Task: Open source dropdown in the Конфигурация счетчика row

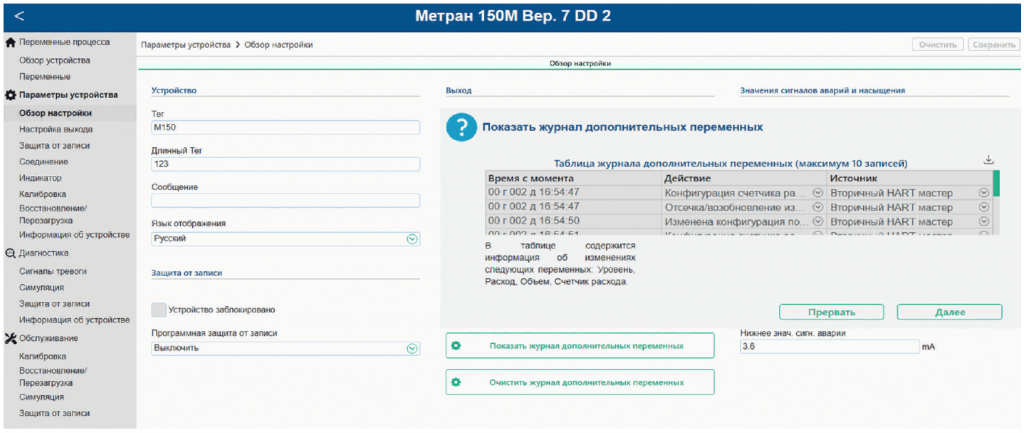Action: tap(984, 193)
